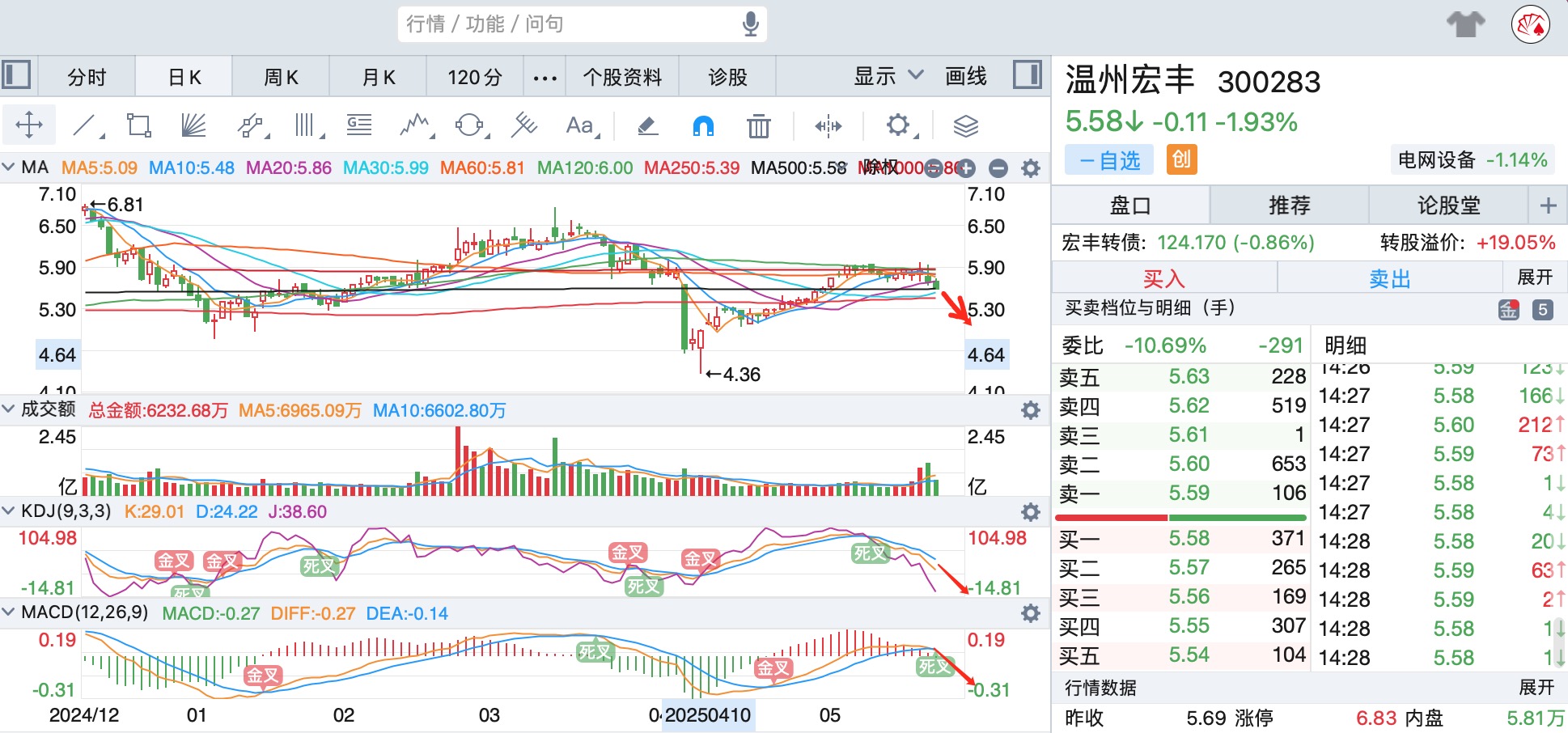Open the 诊股 diagnosis tab

pyautogui.click(x=727, y=77)
